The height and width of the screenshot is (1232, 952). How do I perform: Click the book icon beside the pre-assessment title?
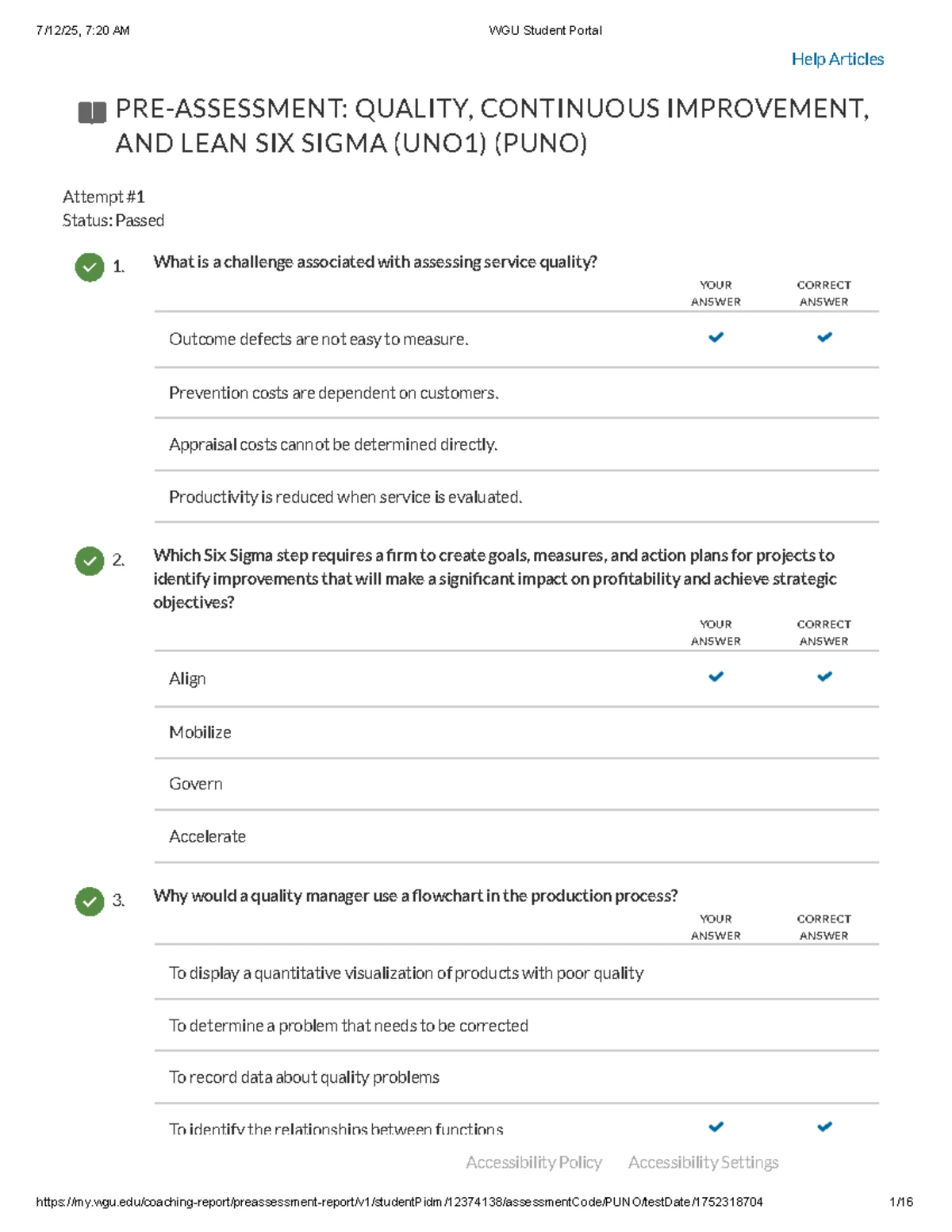point(92,113)
